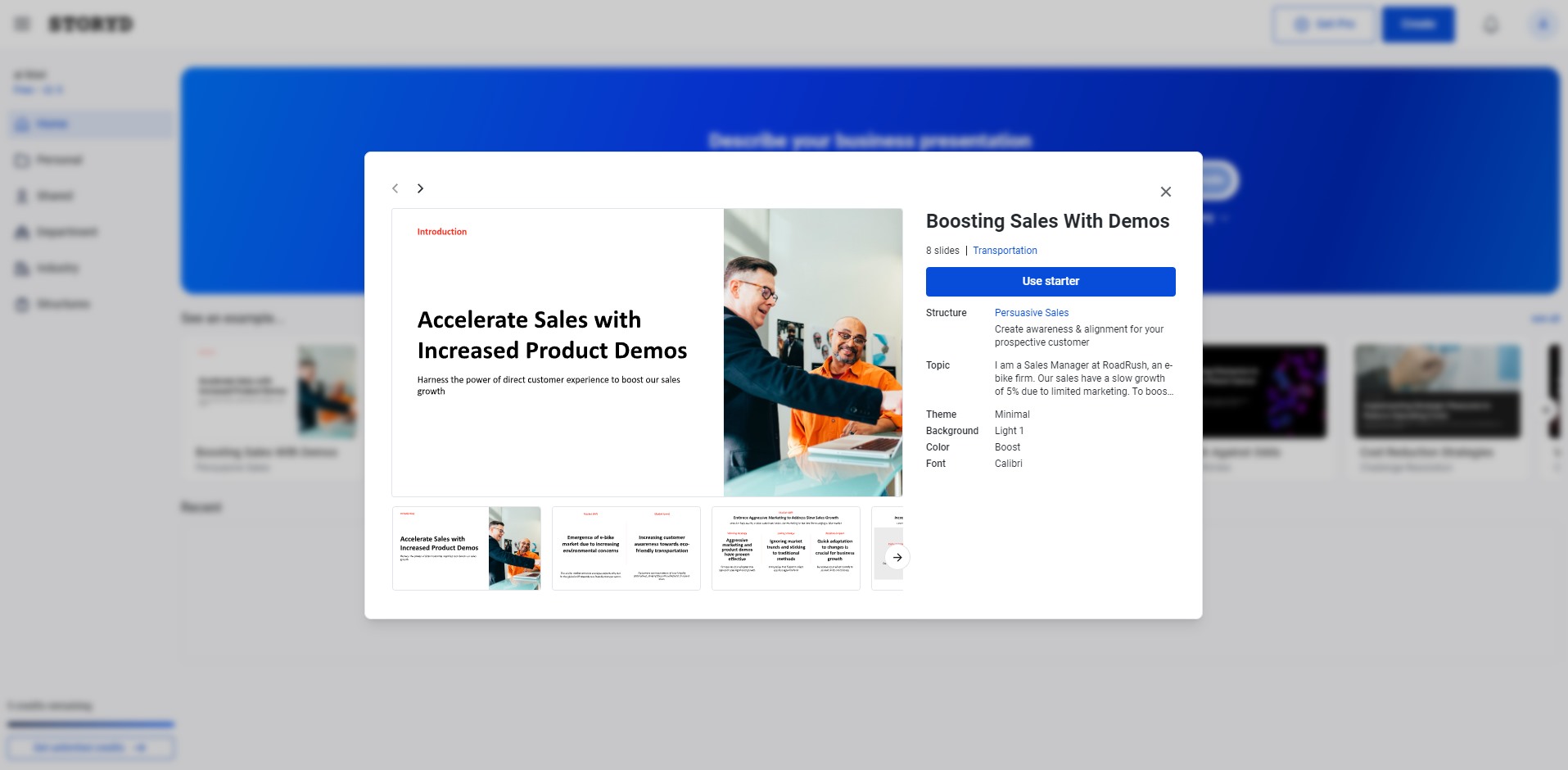Select the second slide thumbnail about e-bike market

click(626, 548)
